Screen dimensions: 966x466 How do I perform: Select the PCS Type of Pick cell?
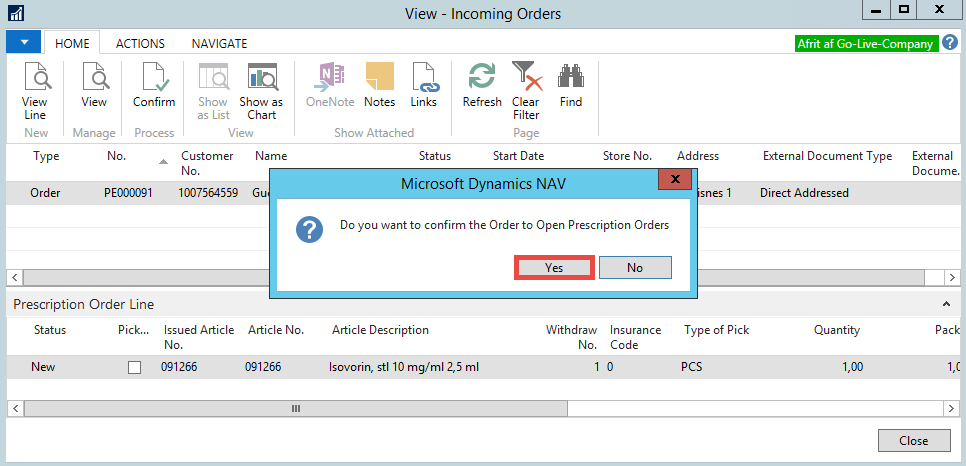[691, 367]
